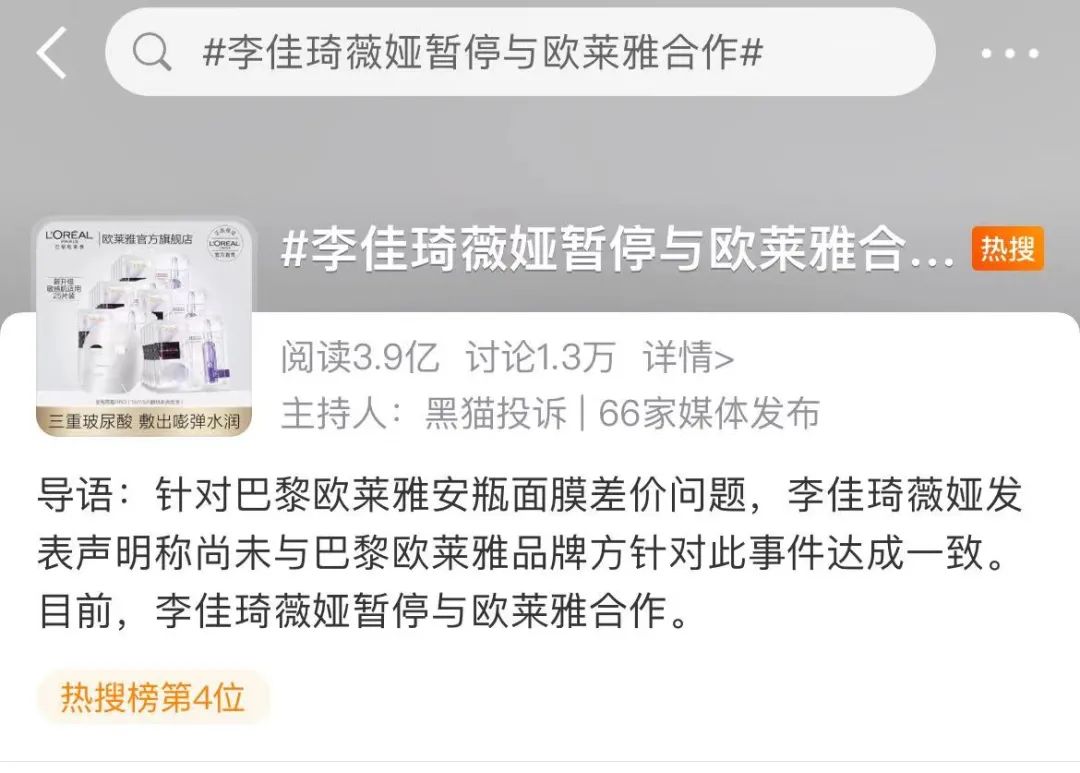Open the three-dot more options menu
1080x773 pixels.
[1010, 53]
